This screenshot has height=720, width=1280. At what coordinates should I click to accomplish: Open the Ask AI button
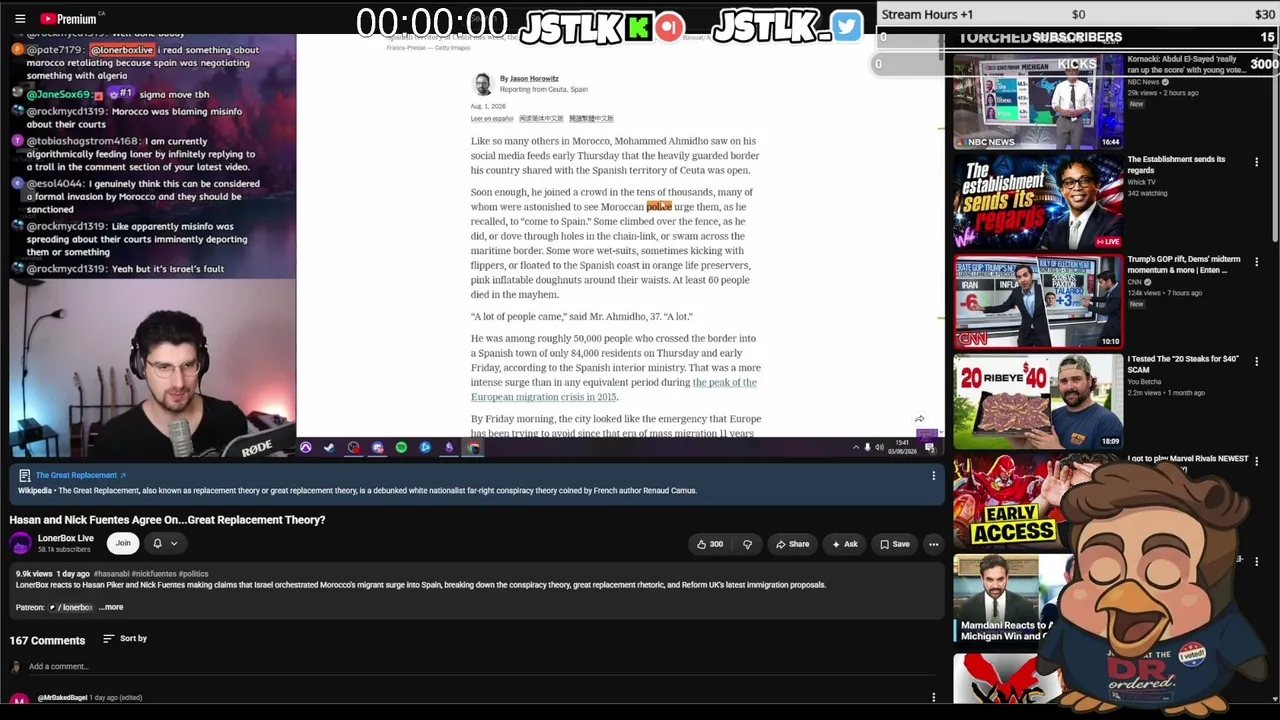coord(844,544)
